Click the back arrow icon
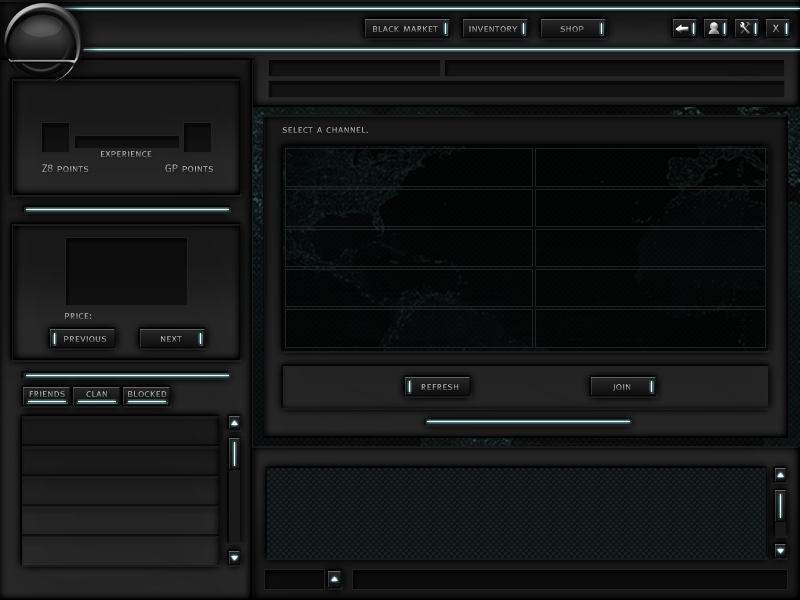Image resolution: width=800 pixels, height=600 pixels. click(x=683, y=28)
